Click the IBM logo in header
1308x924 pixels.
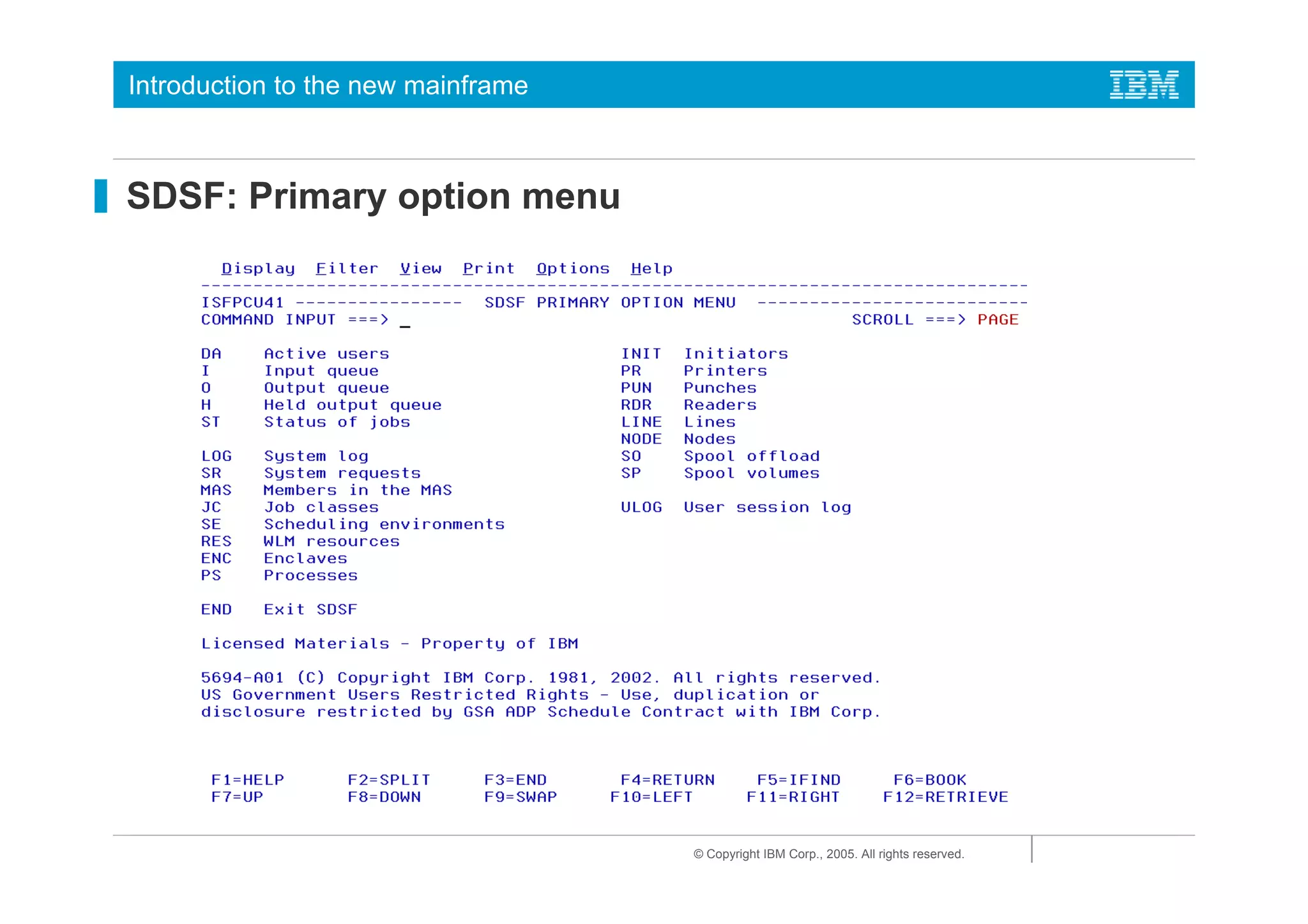pyautogui.click(x=1143, y=85)
